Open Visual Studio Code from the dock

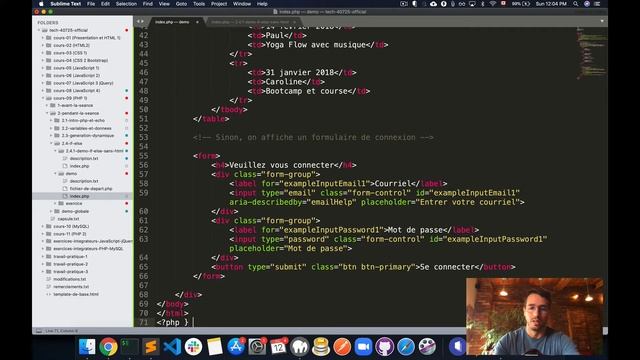coord(172,347)
